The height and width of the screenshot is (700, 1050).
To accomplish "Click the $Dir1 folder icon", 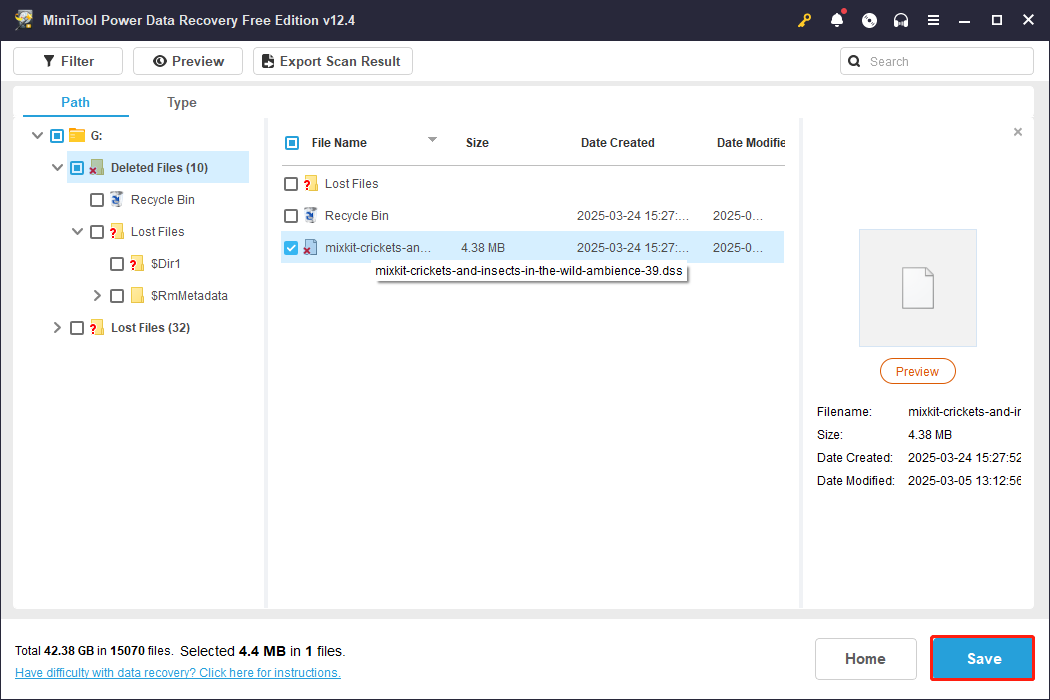I will point(137,263).
